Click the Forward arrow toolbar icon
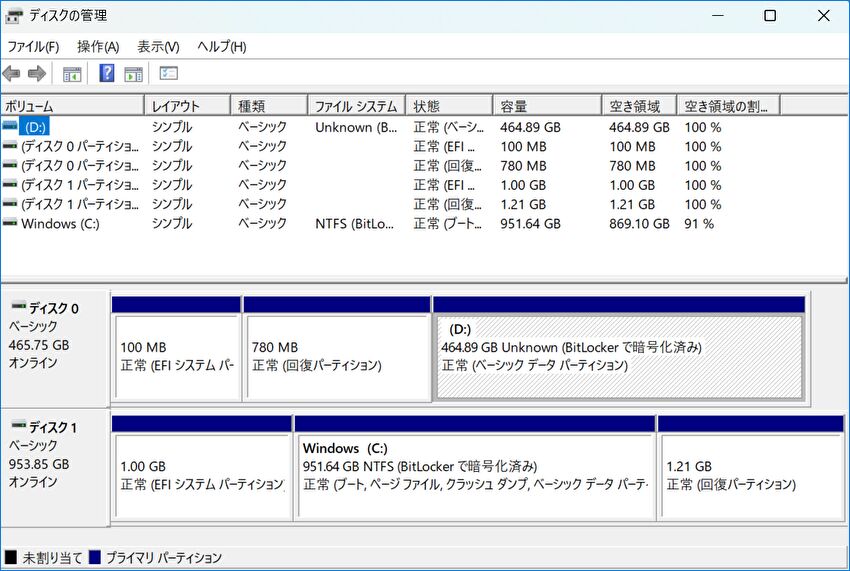 pyautogui.click(x=37, y=74)
